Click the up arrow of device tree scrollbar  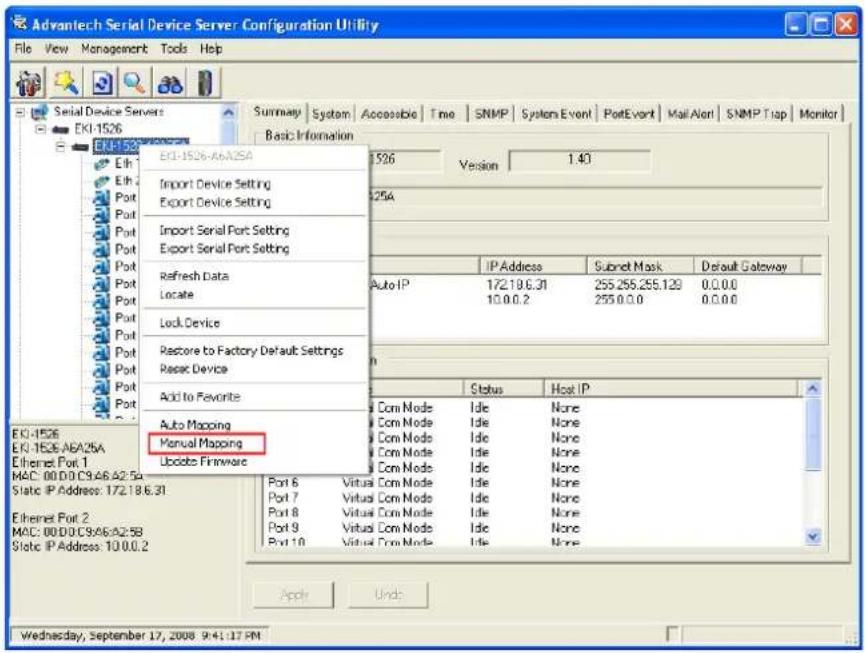228,113
